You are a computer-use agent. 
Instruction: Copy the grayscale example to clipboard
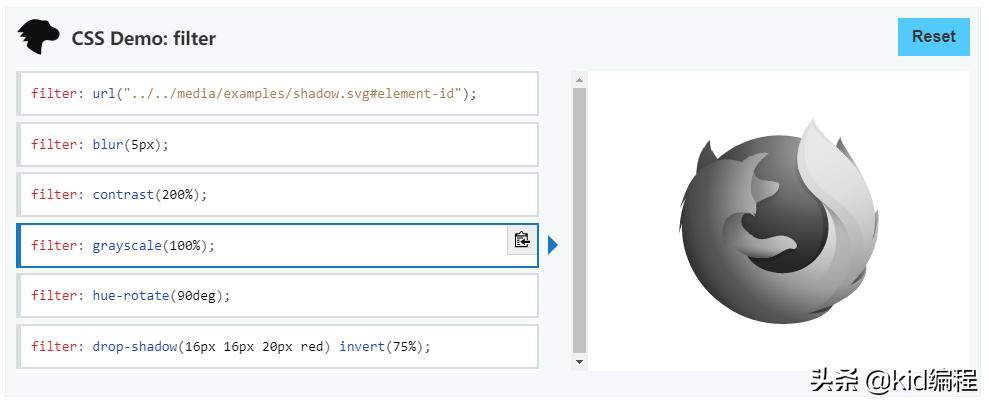click(x=522, y=240)
